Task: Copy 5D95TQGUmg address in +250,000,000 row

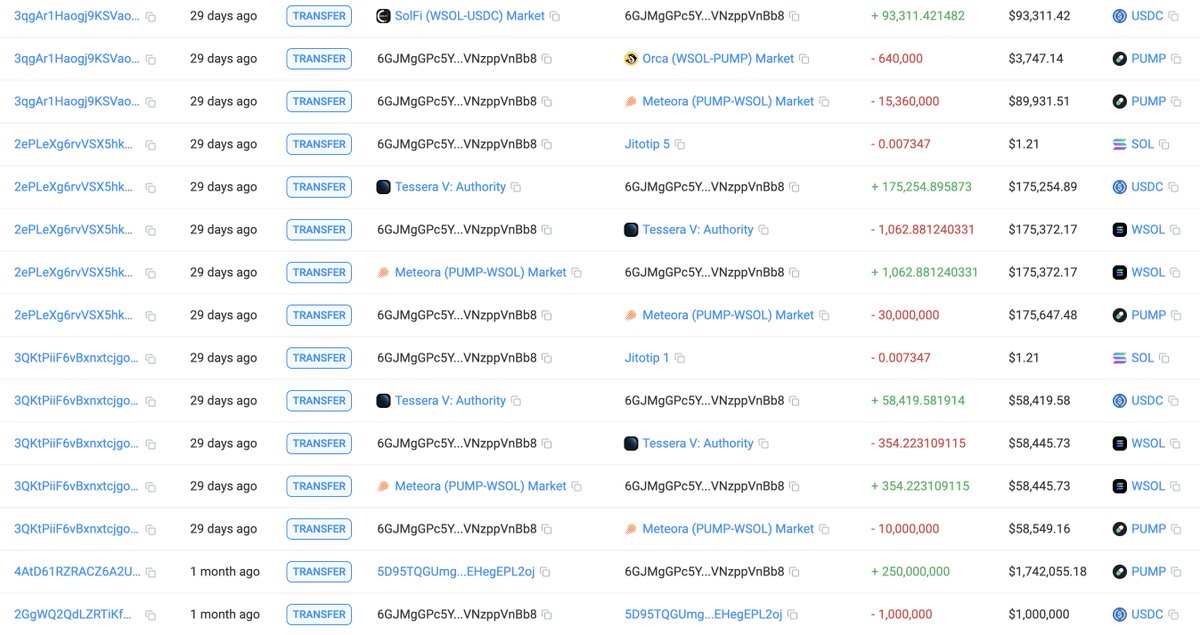Action: [545, 572]
